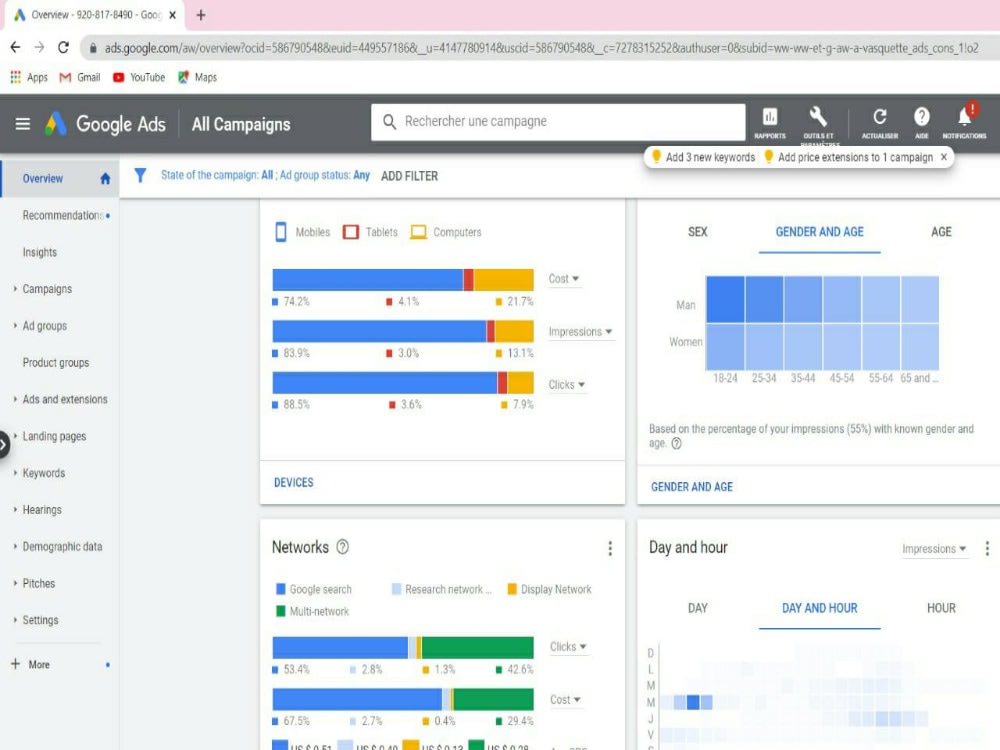Click the Women 25-34 heatmap cell
The image size is (1000, 750).
point(764,346)
